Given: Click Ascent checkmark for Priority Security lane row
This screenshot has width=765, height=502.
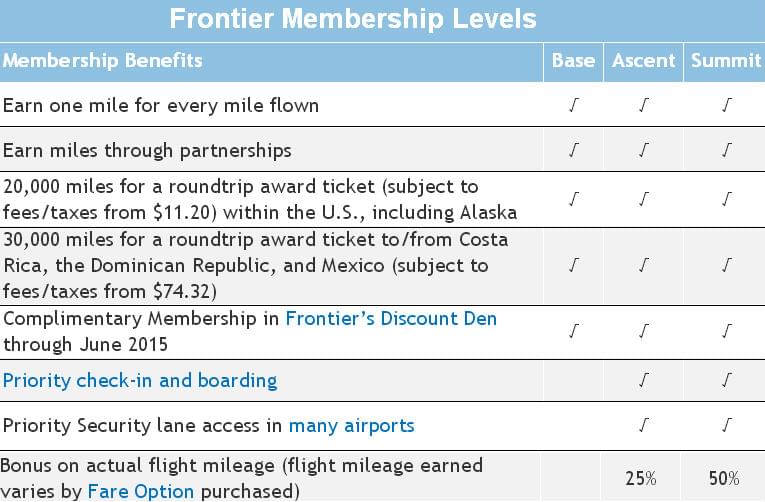Looking at the screenshot, I should click(644, 425).
